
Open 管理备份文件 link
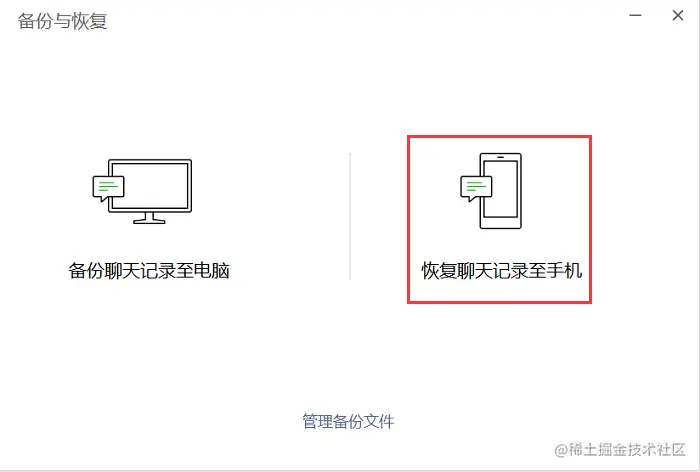[x=348, y=421]
